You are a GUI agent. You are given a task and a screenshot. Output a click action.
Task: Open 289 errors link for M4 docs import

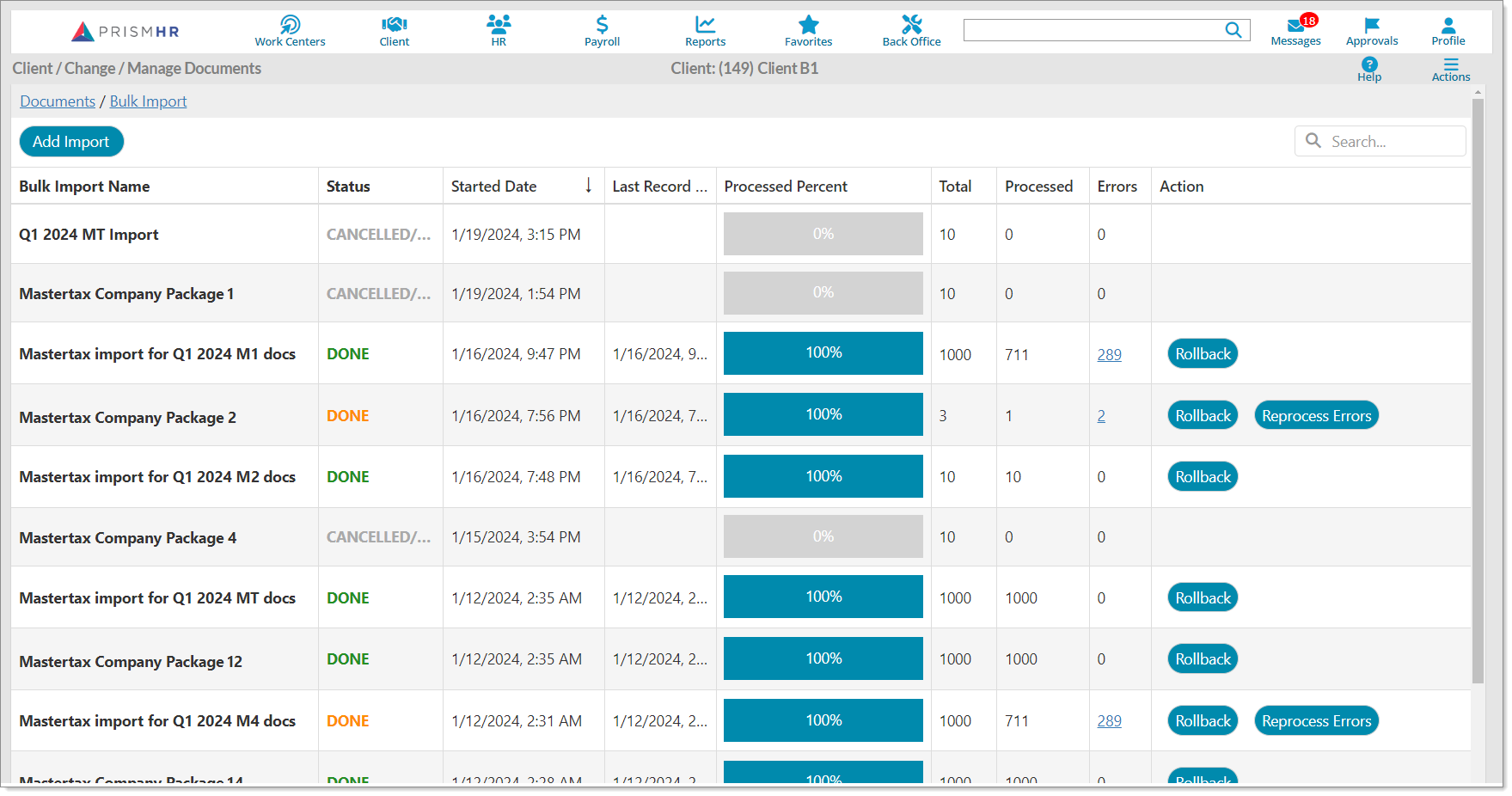tap(1109, 721)
